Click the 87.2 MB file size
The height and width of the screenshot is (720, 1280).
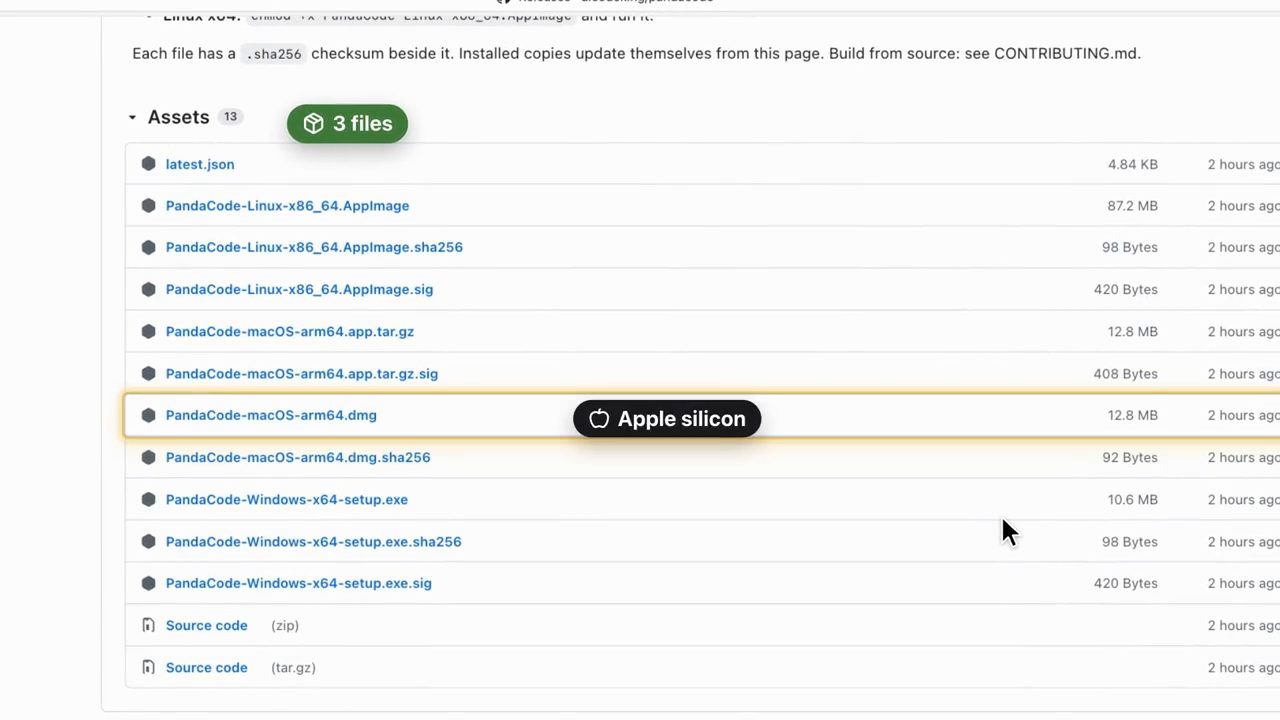(x=1133, y=206)
